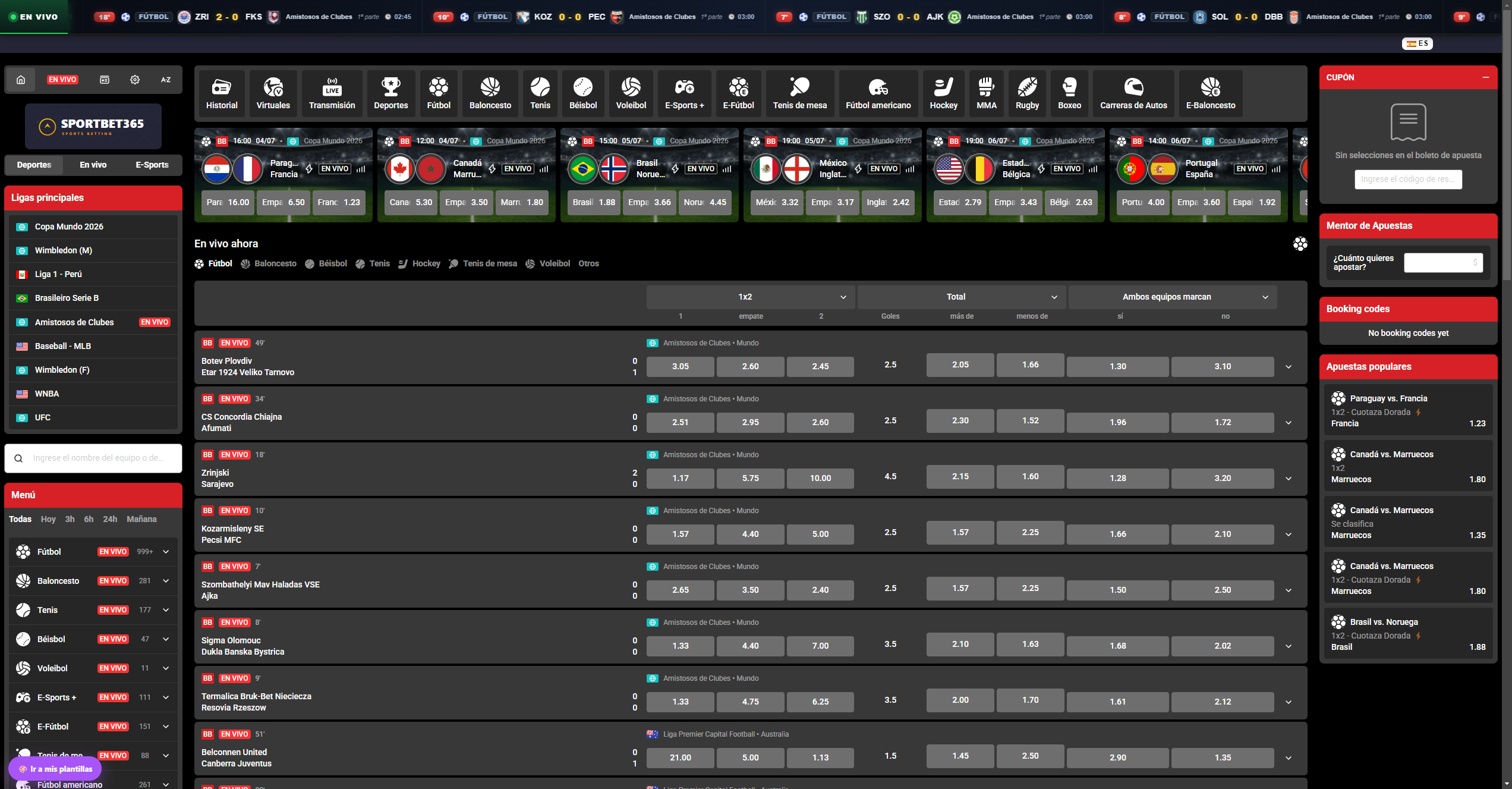Select the E-Sports + controller icon

point(685,94)
